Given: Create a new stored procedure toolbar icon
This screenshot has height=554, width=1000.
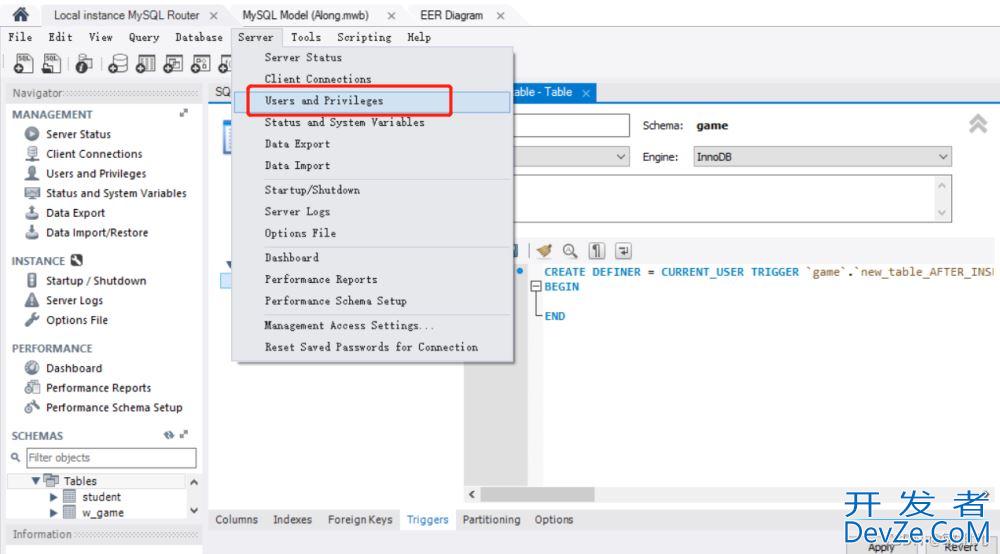Looking at the screenshot, I should point(200,64).
